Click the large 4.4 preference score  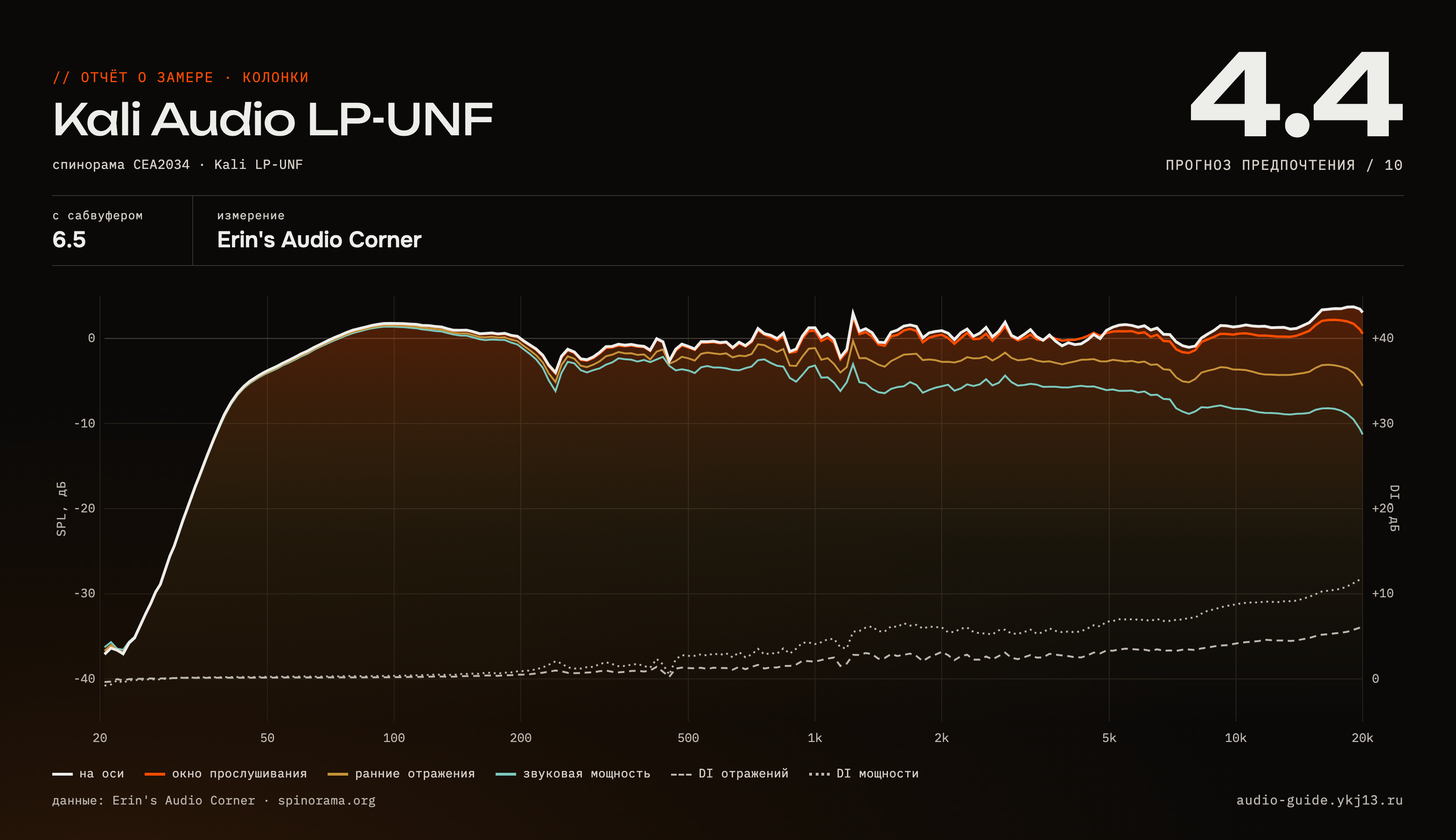coord(1296,94)
